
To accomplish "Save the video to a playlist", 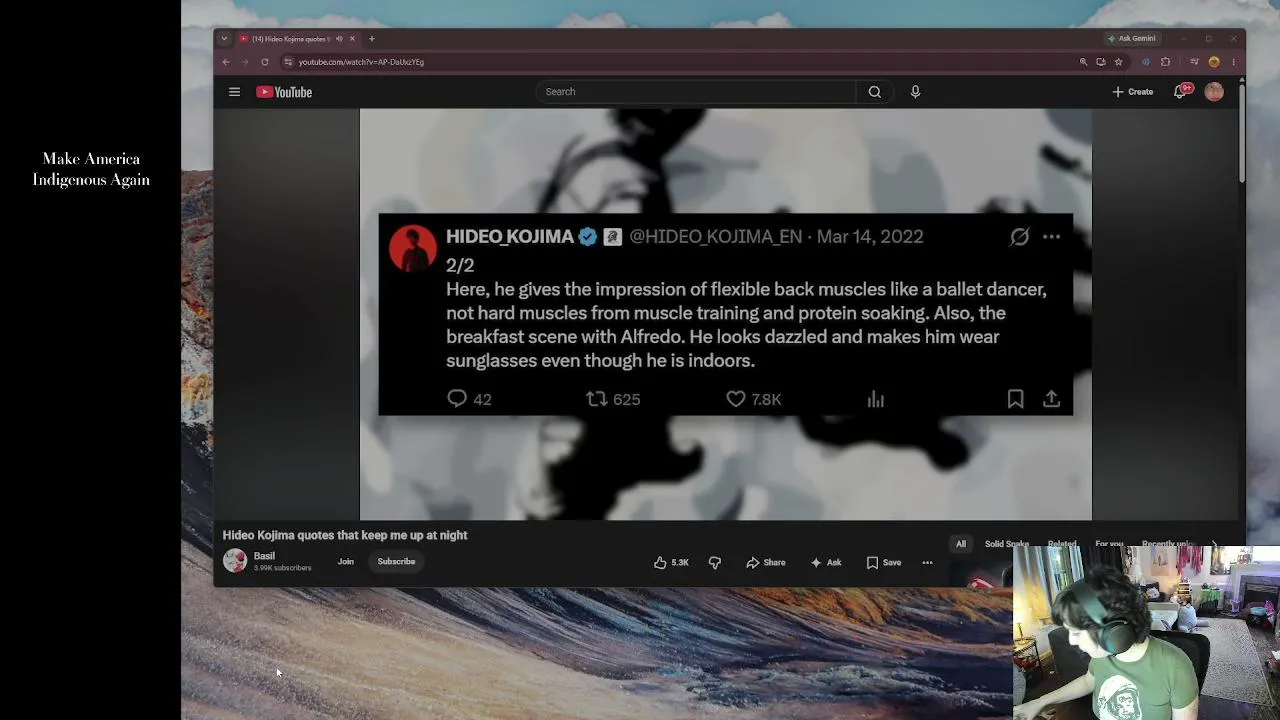I will [884, 562].
